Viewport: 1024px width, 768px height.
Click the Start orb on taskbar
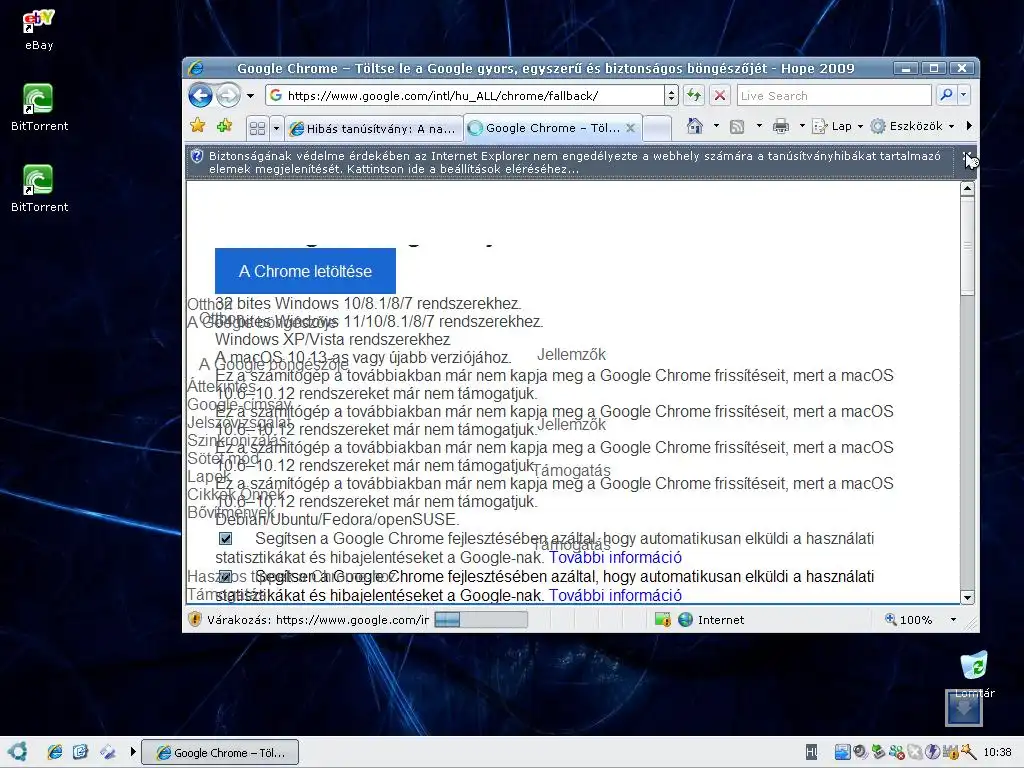click(x=17, y=752)
